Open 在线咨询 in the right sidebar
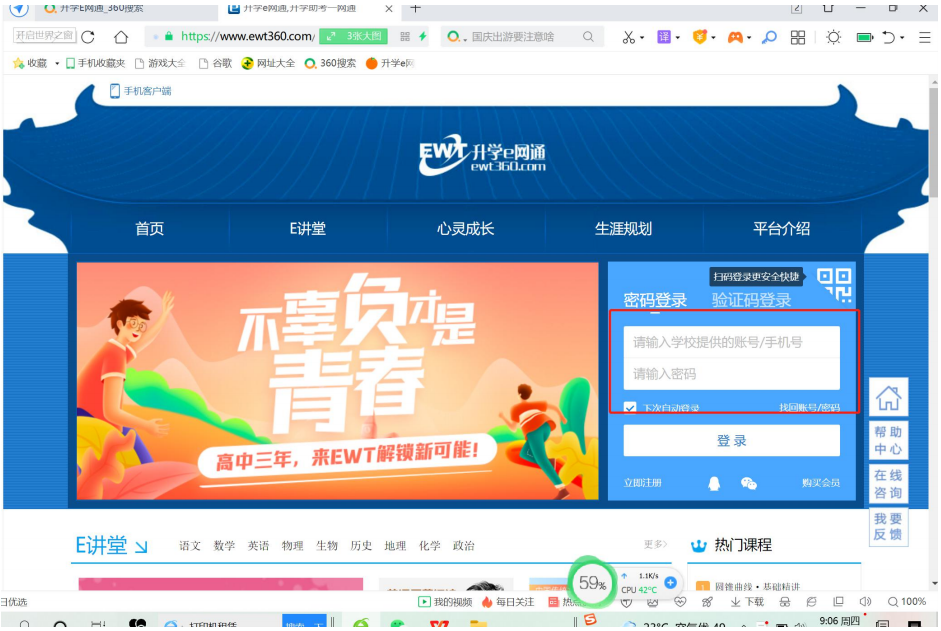 click(888, 484)
